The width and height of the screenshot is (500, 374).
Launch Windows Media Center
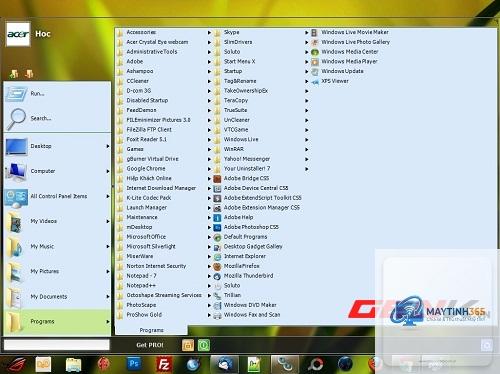coord(345,52)
